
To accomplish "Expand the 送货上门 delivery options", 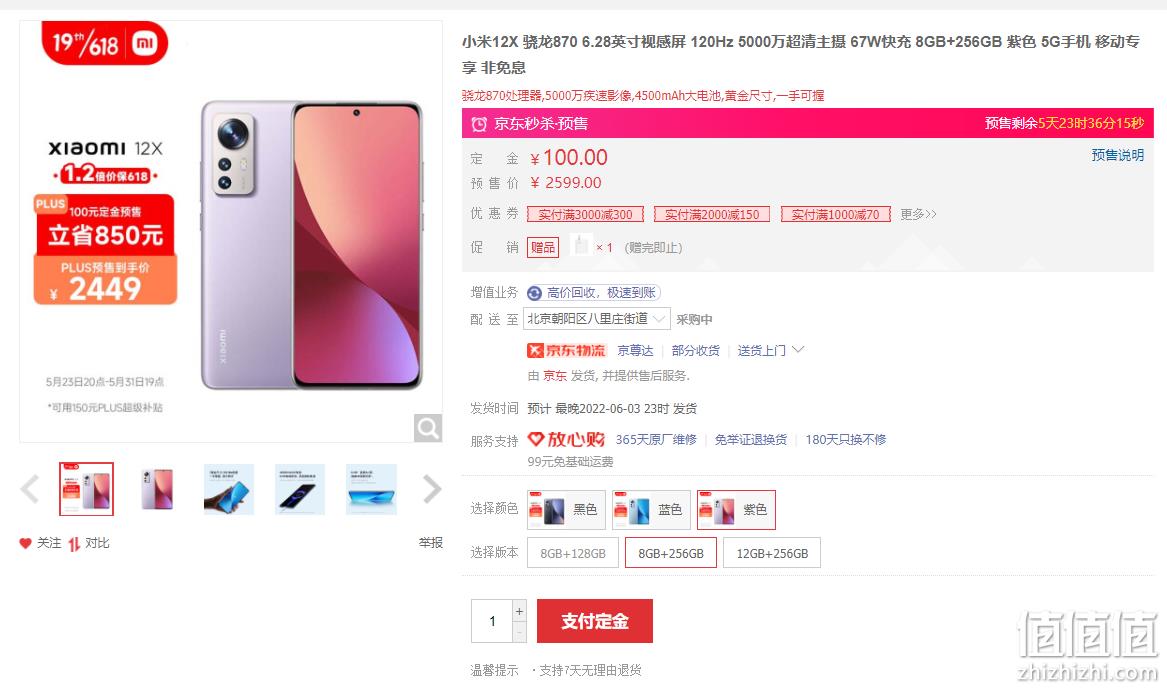I will (x=770, y=351).
